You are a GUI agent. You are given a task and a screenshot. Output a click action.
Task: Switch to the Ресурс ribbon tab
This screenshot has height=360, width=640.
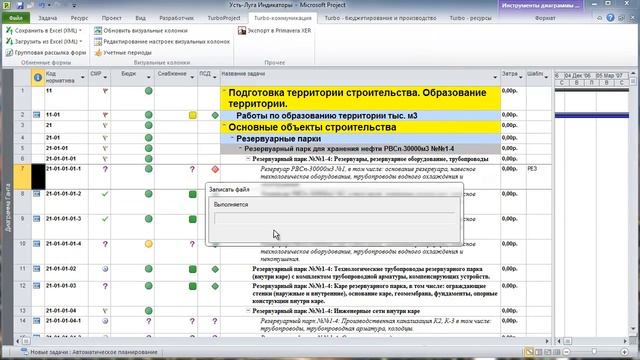79,18
